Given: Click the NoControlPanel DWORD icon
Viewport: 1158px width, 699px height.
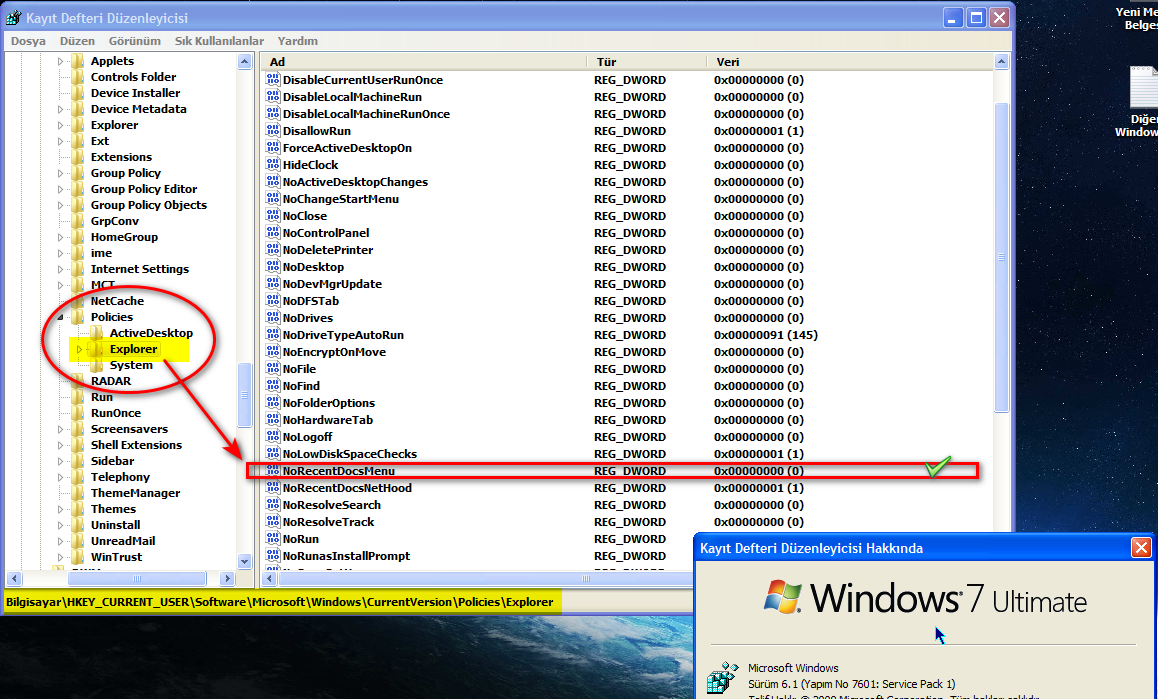Looking at the screenshot, I should [273, 233].
